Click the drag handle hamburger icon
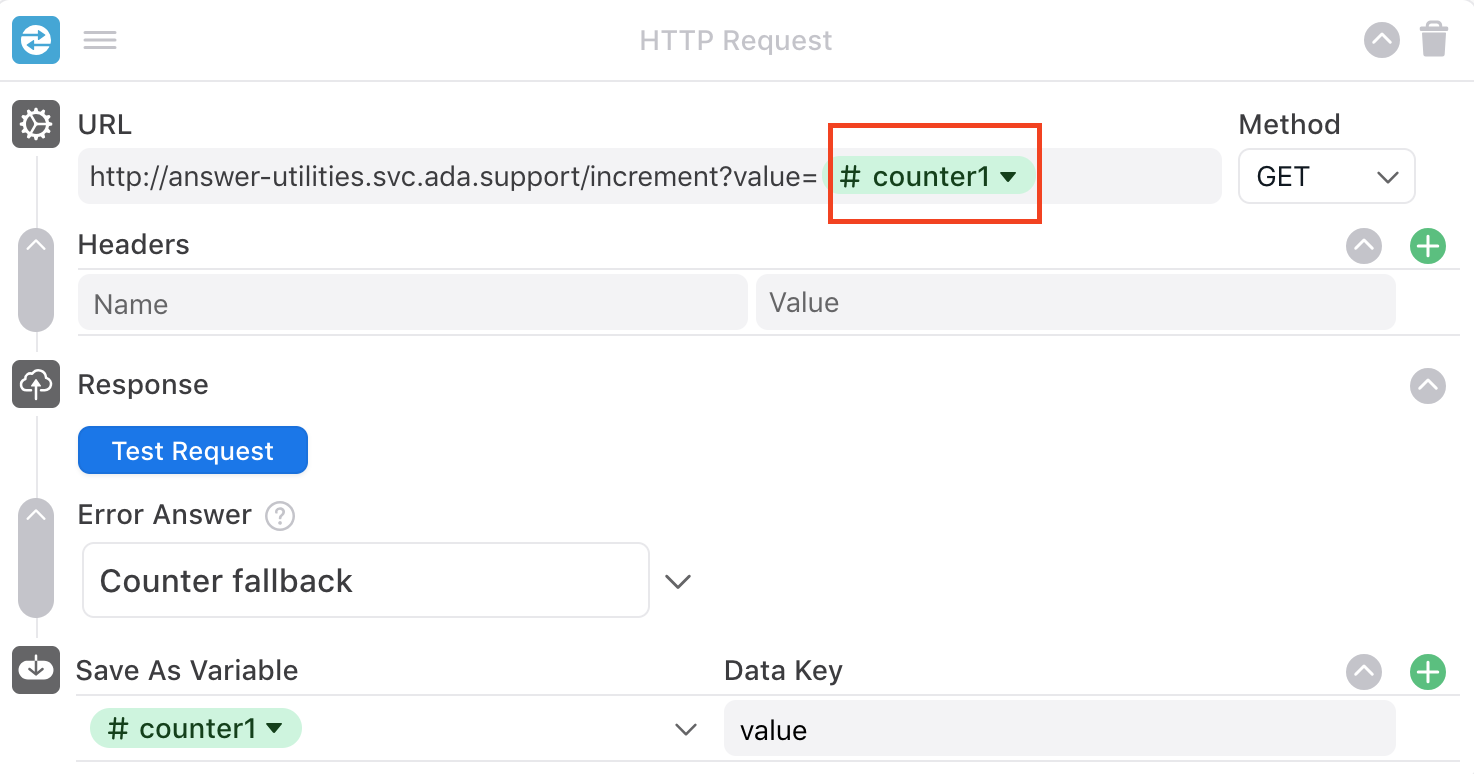Viewport: 1474px width, 774px height. 100,40
